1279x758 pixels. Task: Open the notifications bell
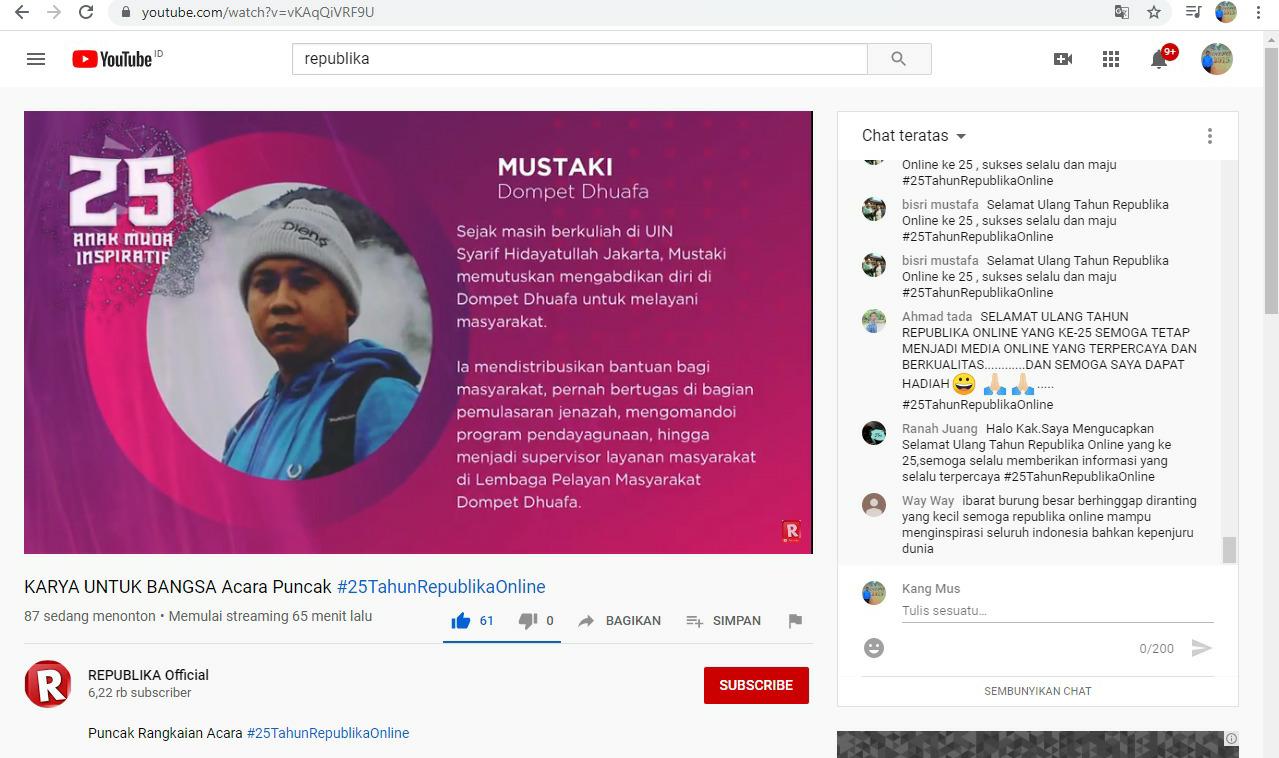[x=1159, y=59]
